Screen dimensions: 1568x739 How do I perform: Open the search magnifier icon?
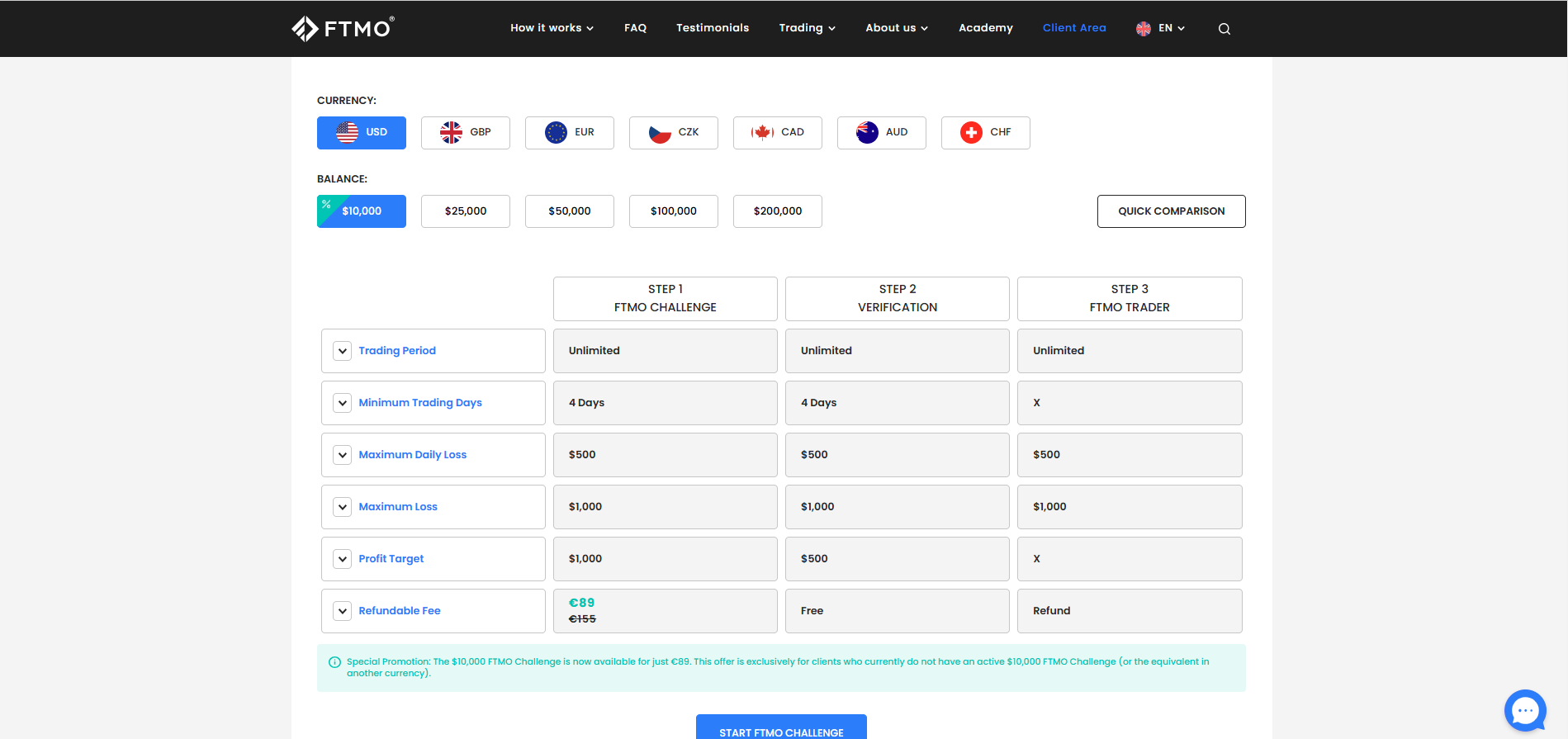click(1225, 29)
